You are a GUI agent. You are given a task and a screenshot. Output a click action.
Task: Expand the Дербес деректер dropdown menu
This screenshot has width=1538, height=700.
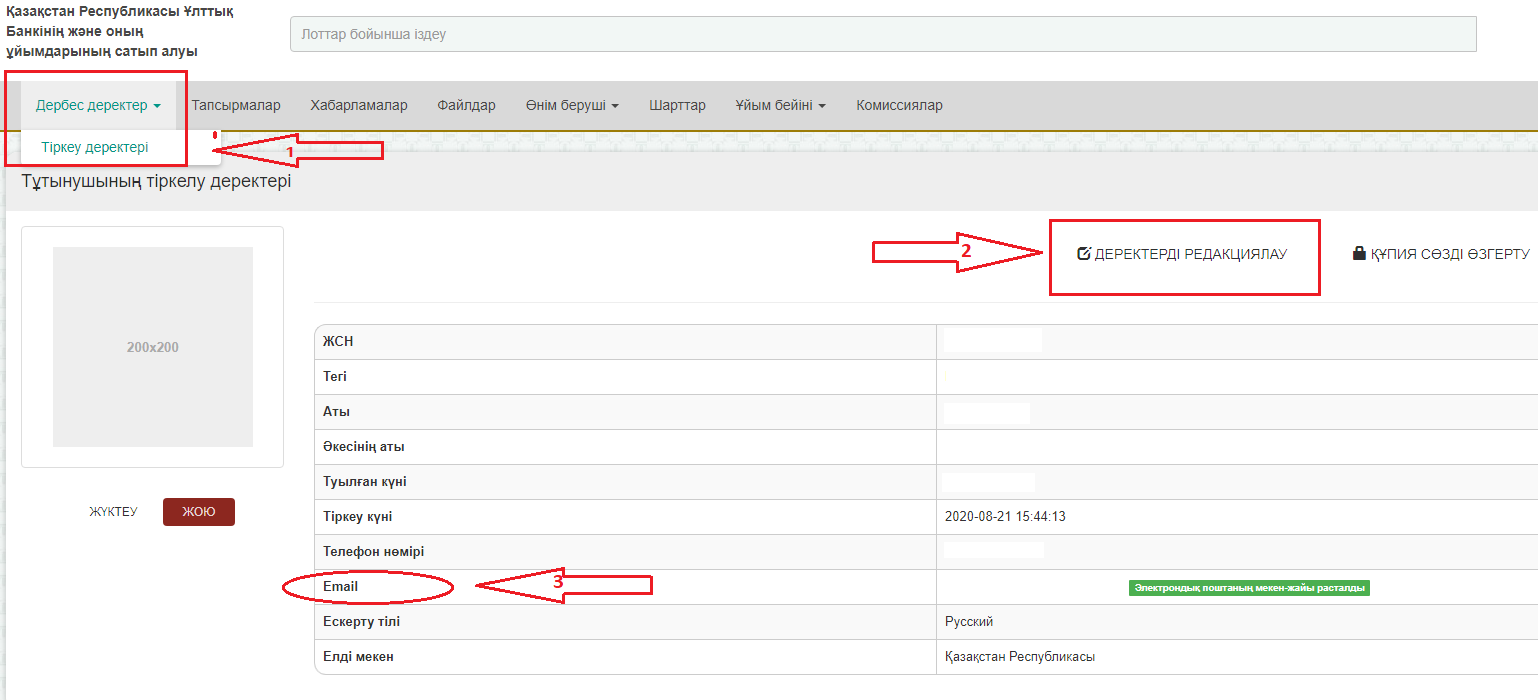click(98, 105)
